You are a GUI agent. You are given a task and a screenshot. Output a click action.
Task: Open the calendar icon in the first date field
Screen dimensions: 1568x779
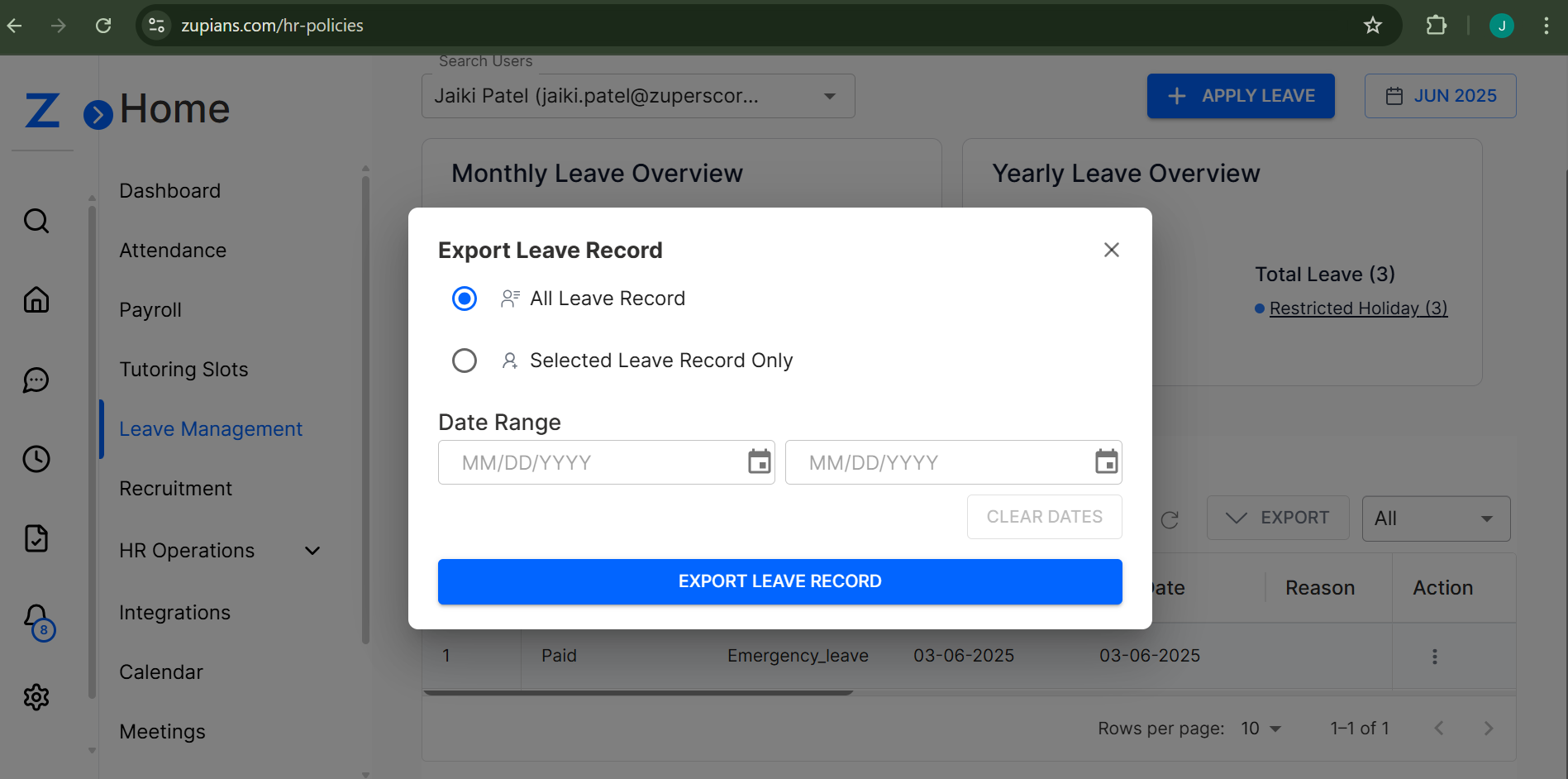[x=758, y=461]
